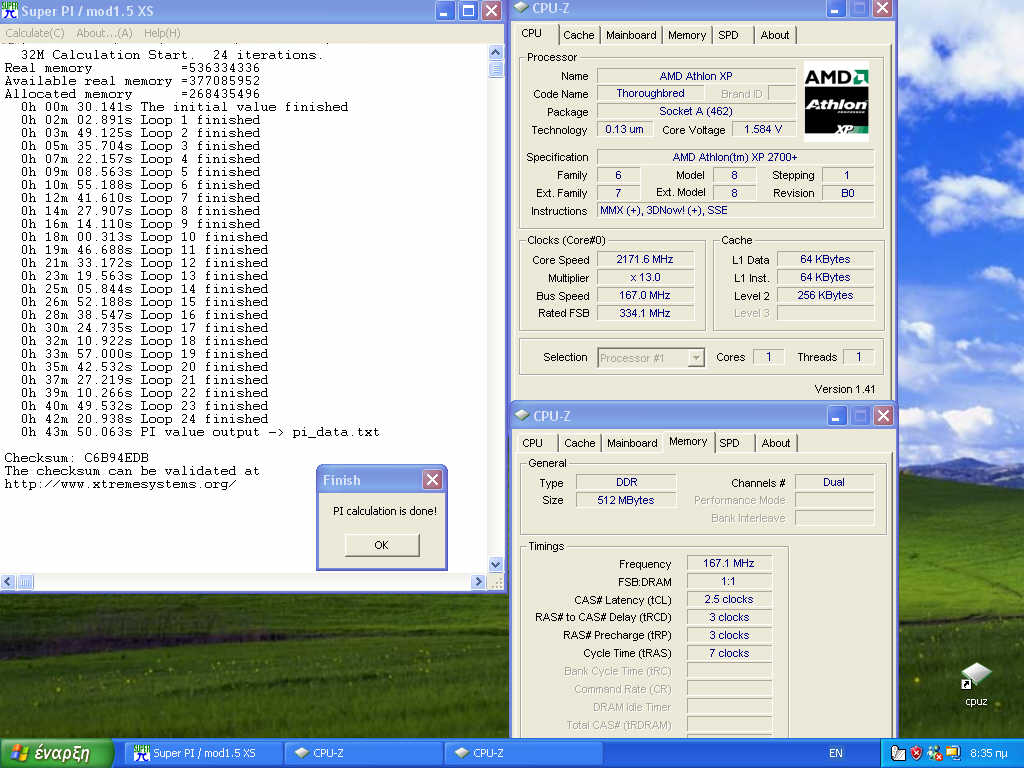Switch to second CPU-Z taskbar button
1024x768 pixels.
(522, 753)
